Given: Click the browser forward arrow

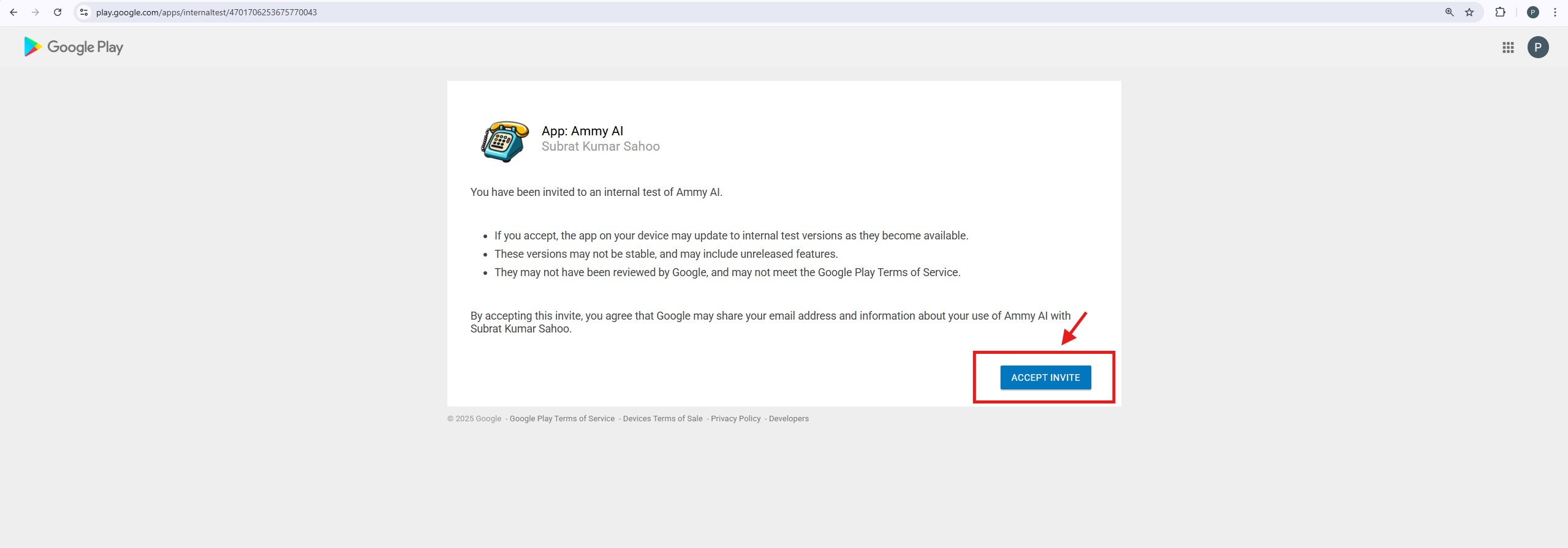Looking at the screenshot, I should (36, 12).
